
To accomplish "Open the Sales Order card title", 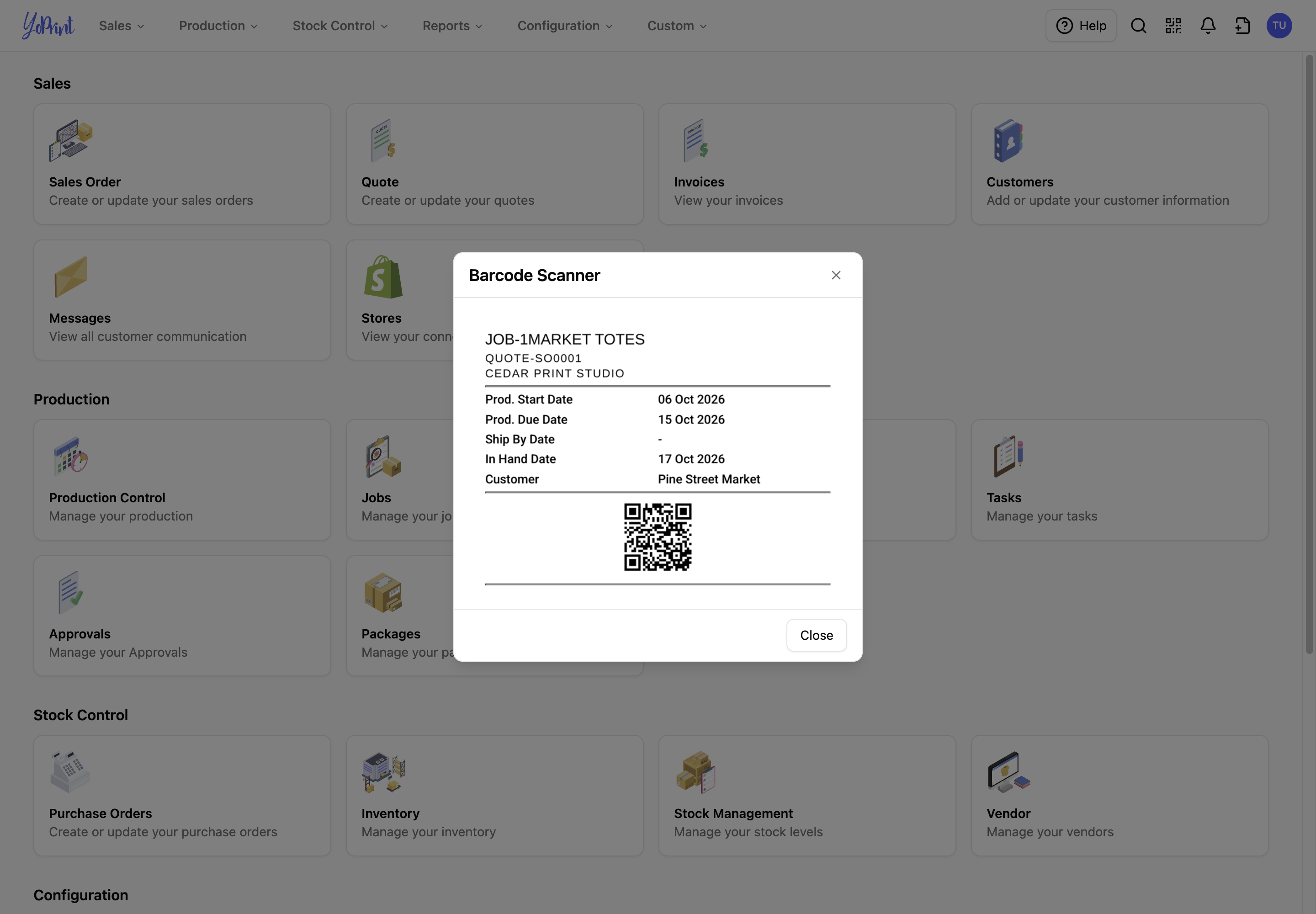I will [85, 182].
